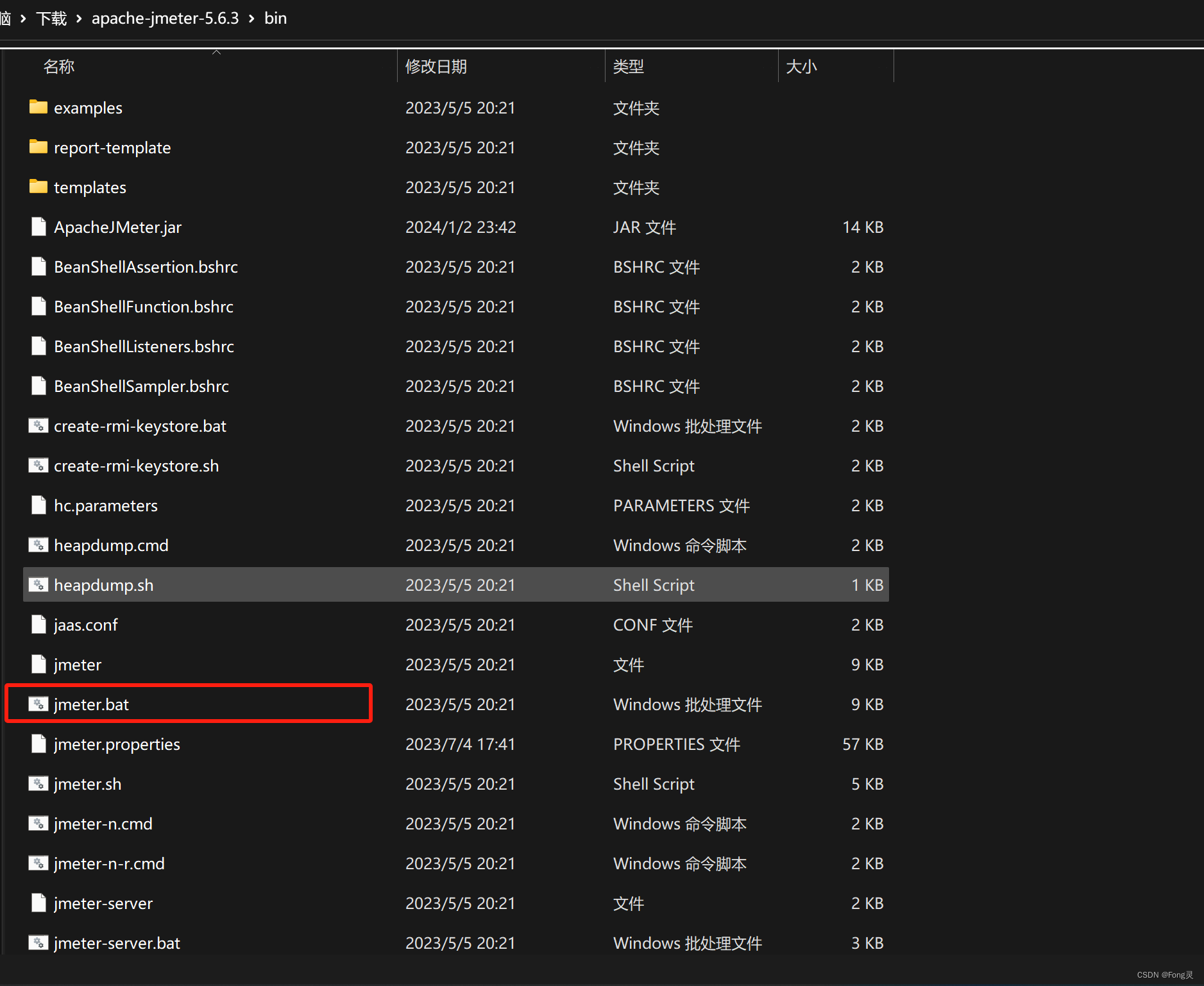1204x986 pixels.
Task: Click the bin breadcrumb segment
Action: point(275,18)
